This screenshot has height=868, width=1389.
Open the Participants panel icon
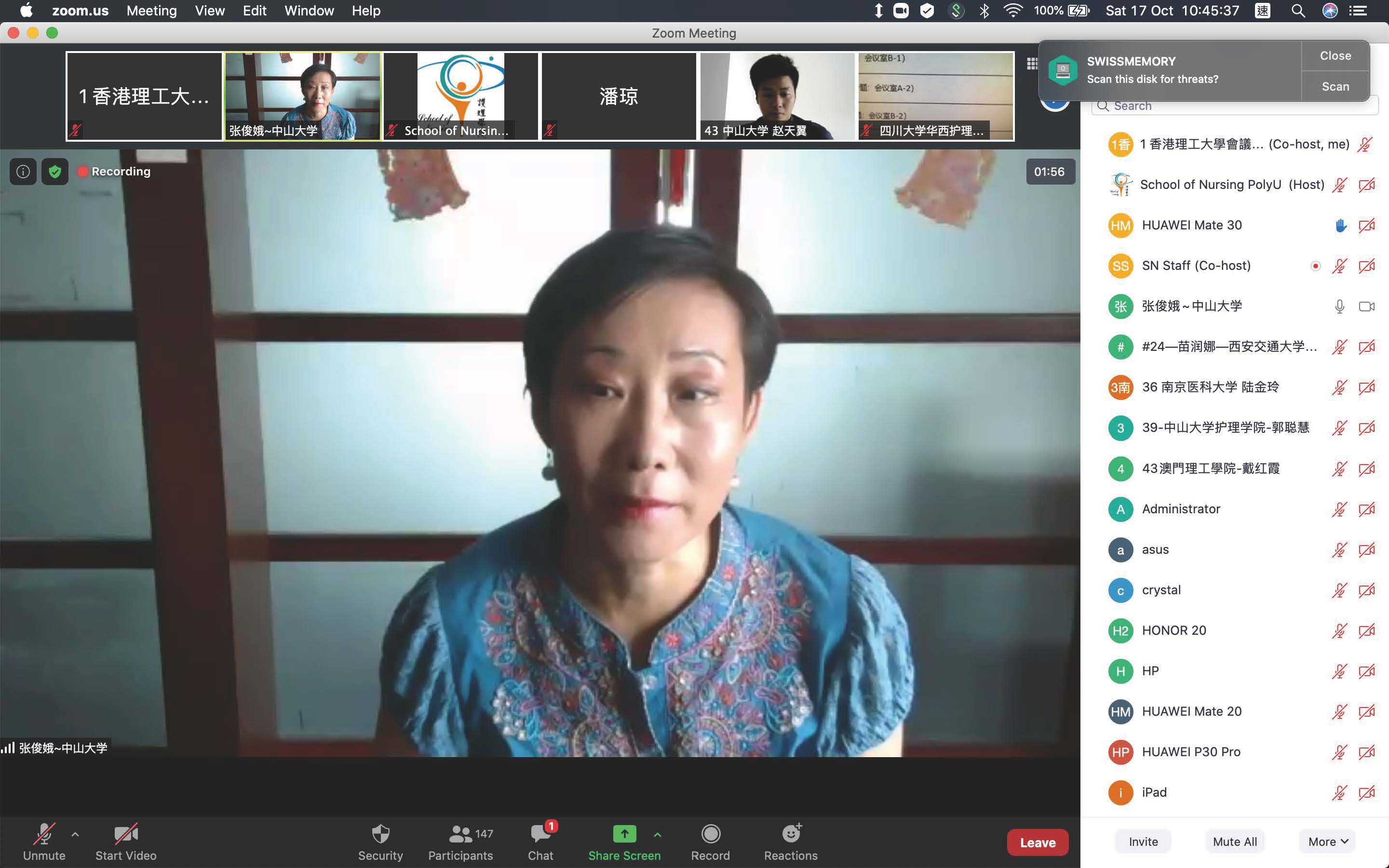pyautogui.click(x=460, y=834)
